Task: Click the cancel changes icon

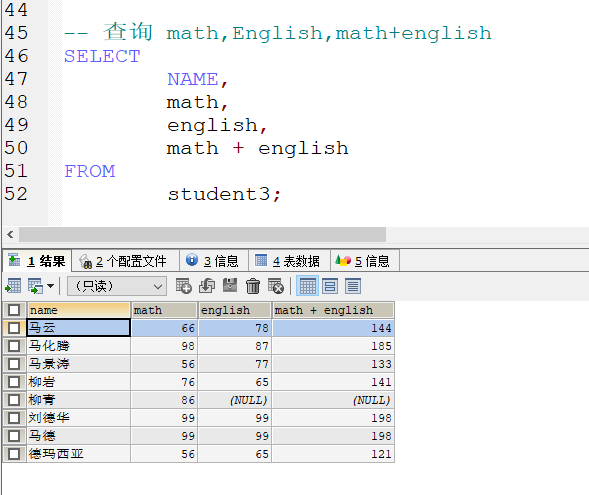Action: [276, 286]
